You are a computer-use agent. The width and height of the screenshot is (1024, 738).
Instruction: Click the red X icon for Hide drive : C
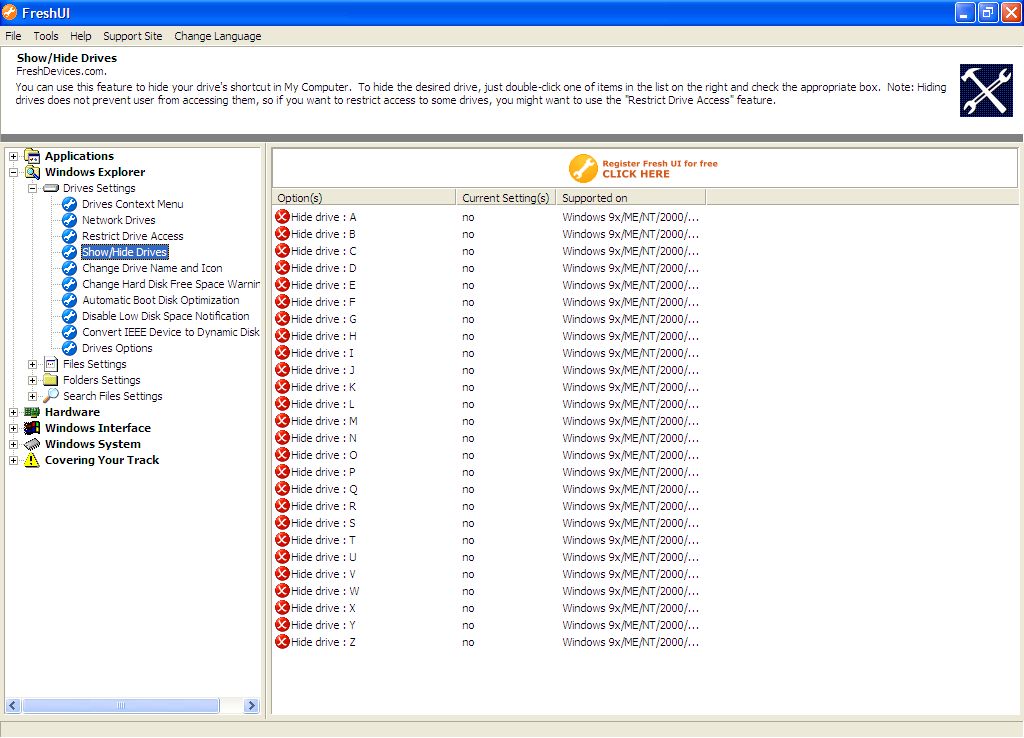(282, 251)
